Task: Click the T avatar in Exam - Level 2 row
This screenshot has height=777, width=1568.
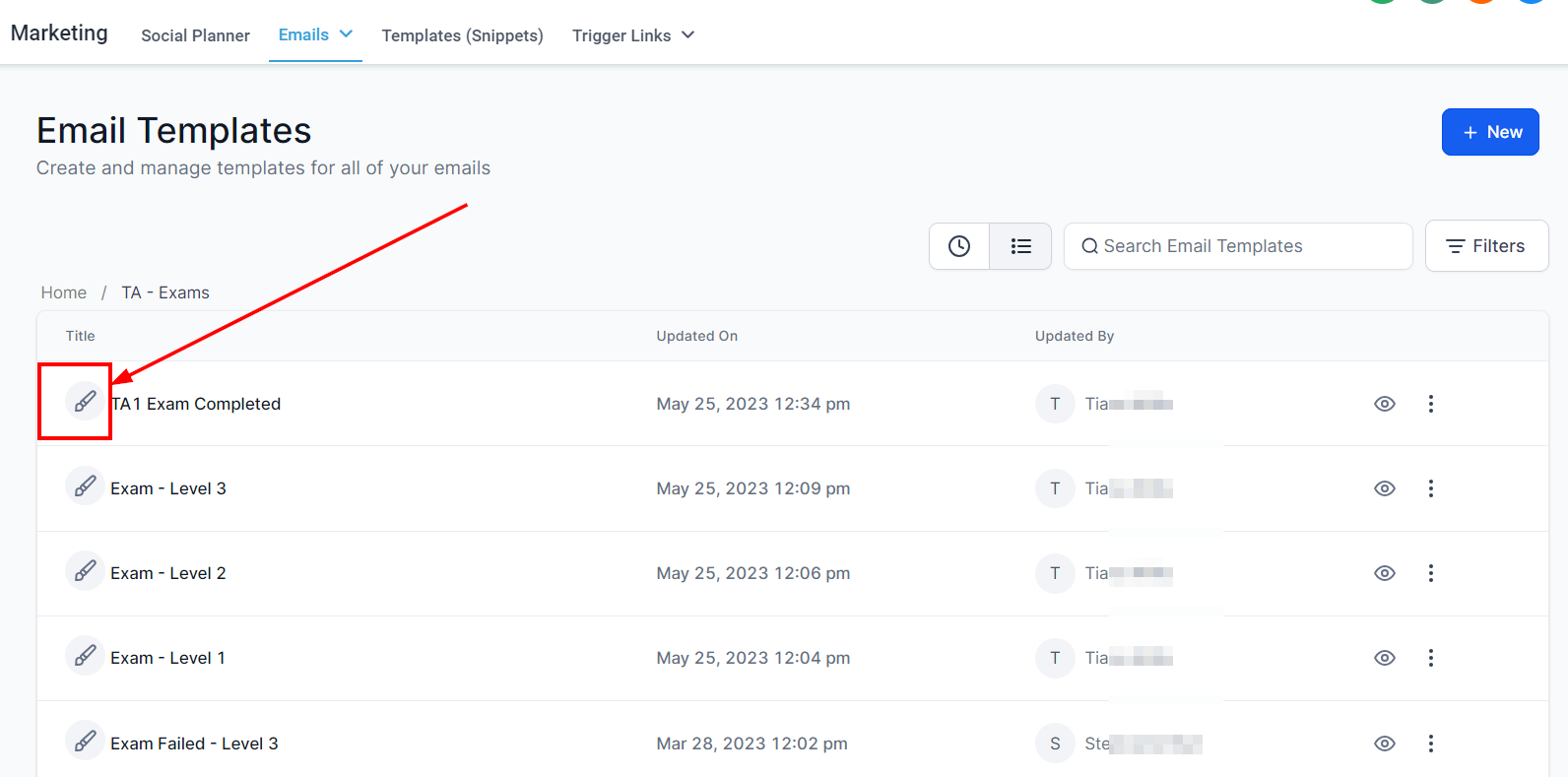Action: click(1055, 573)
